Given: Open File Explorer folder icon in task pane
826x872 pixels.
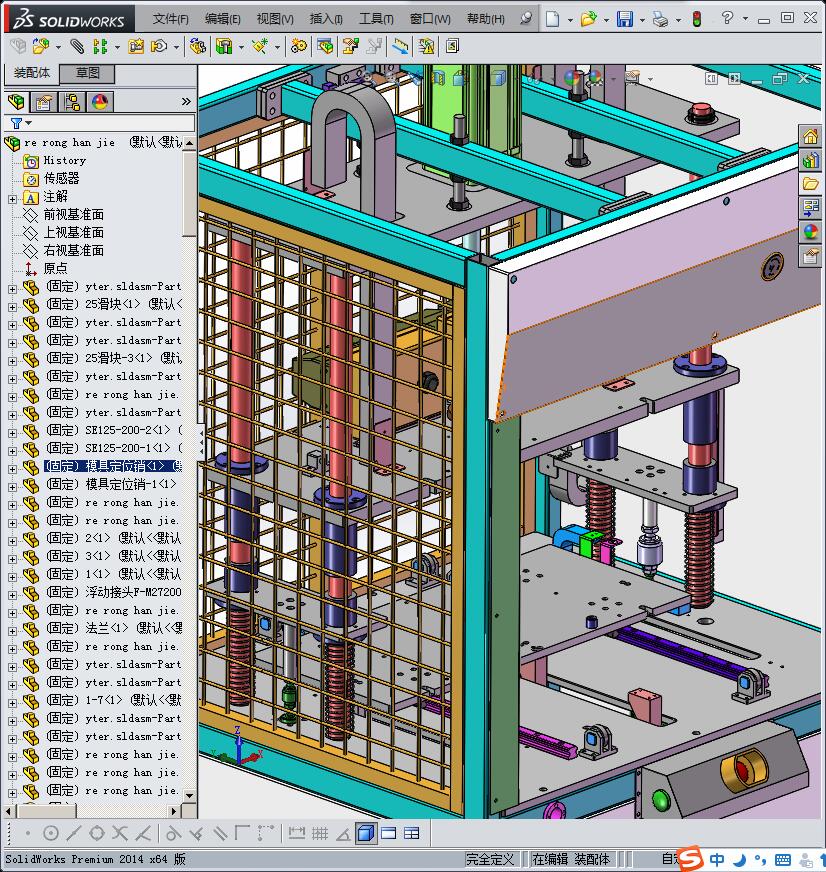Looking at the screenshot, I should [810, 184].
